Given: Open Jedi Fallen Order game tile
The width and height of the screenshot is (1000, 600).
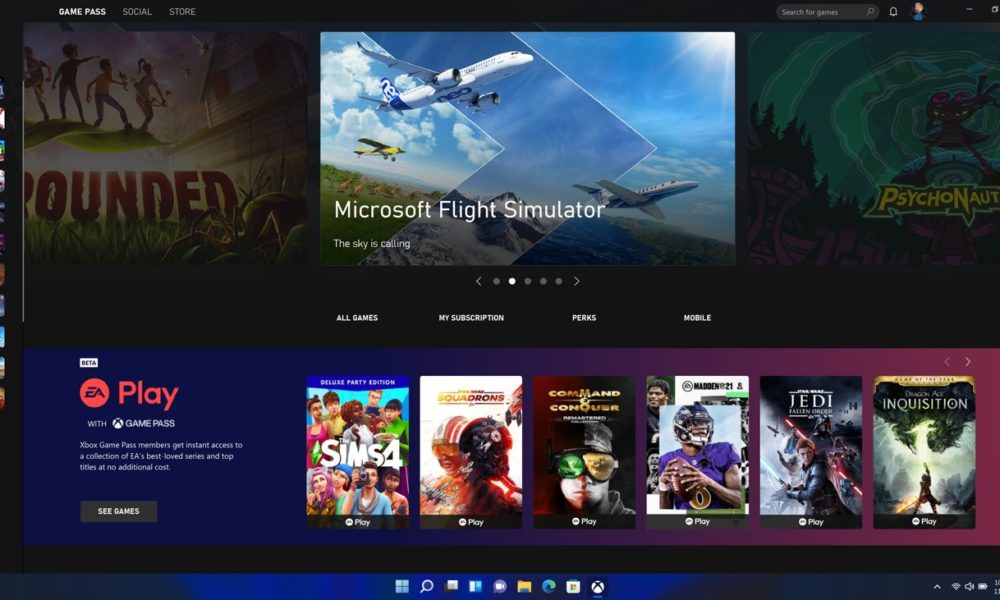Looking at the screenshot, I should (811, 452).
